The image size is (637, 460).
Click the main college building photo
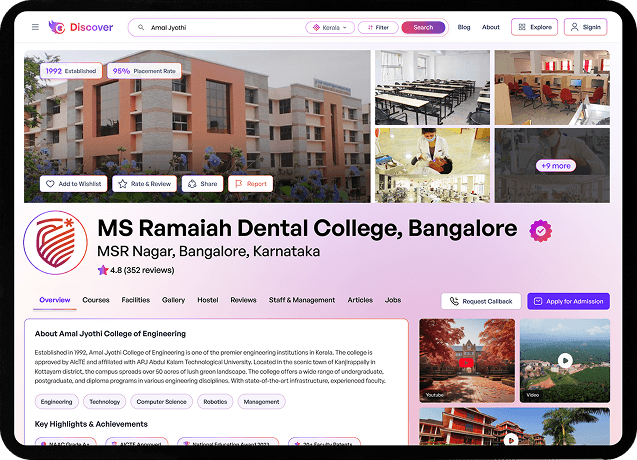(197, 126)
